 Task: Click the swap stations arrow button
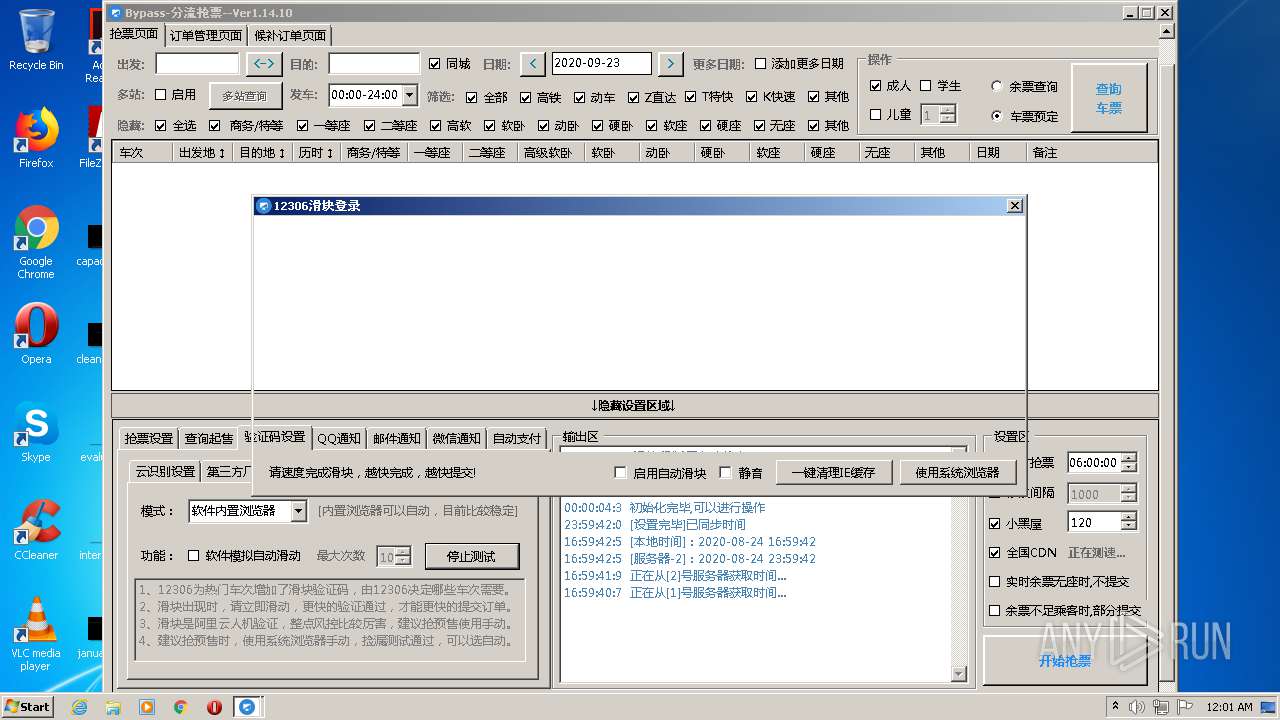point(264,63)
